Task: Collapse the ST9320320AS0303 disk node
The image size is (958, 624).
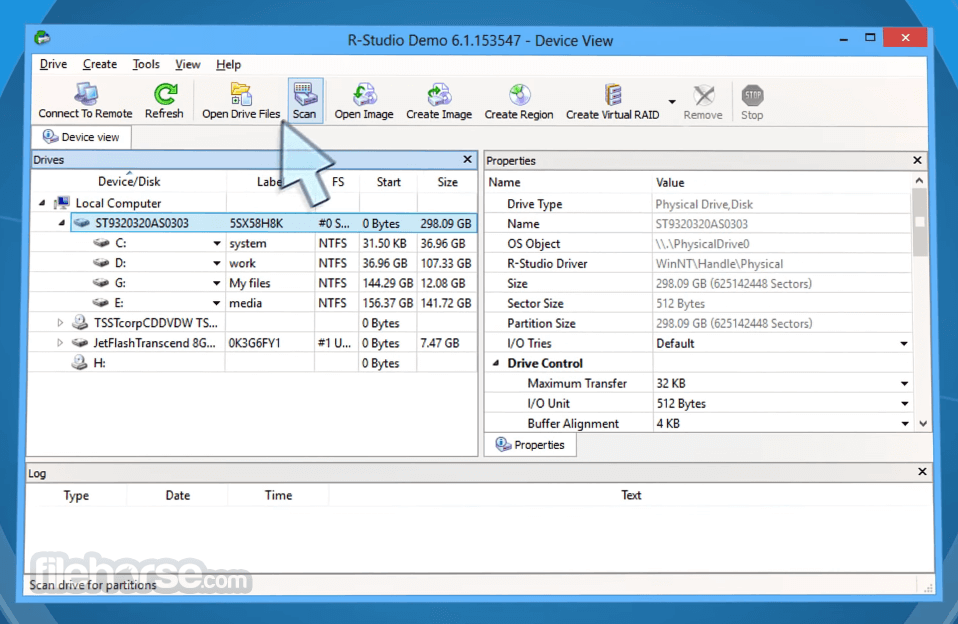Action: pos(61,223)
